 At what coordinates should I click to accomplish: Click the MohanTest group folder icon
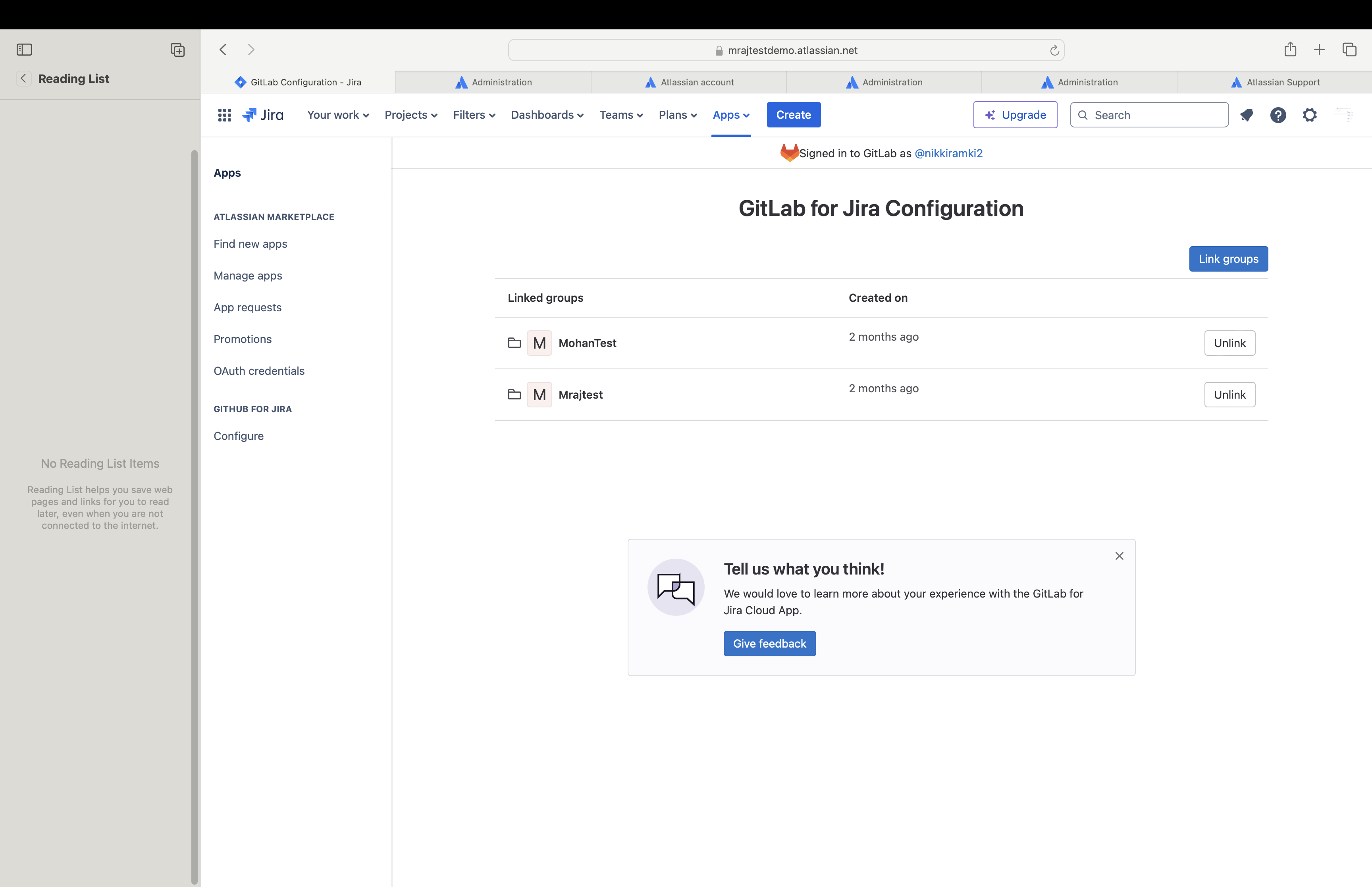pyautogui.click(x=514, y=343)
